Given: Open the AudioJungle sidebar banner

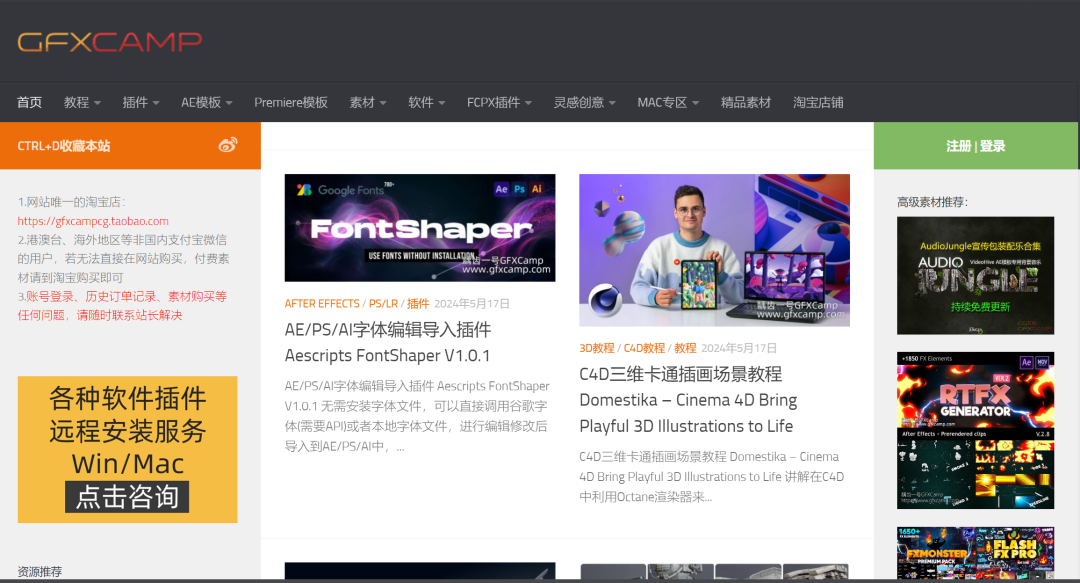Looking at the screenshot, I should [x=975, y=276].
